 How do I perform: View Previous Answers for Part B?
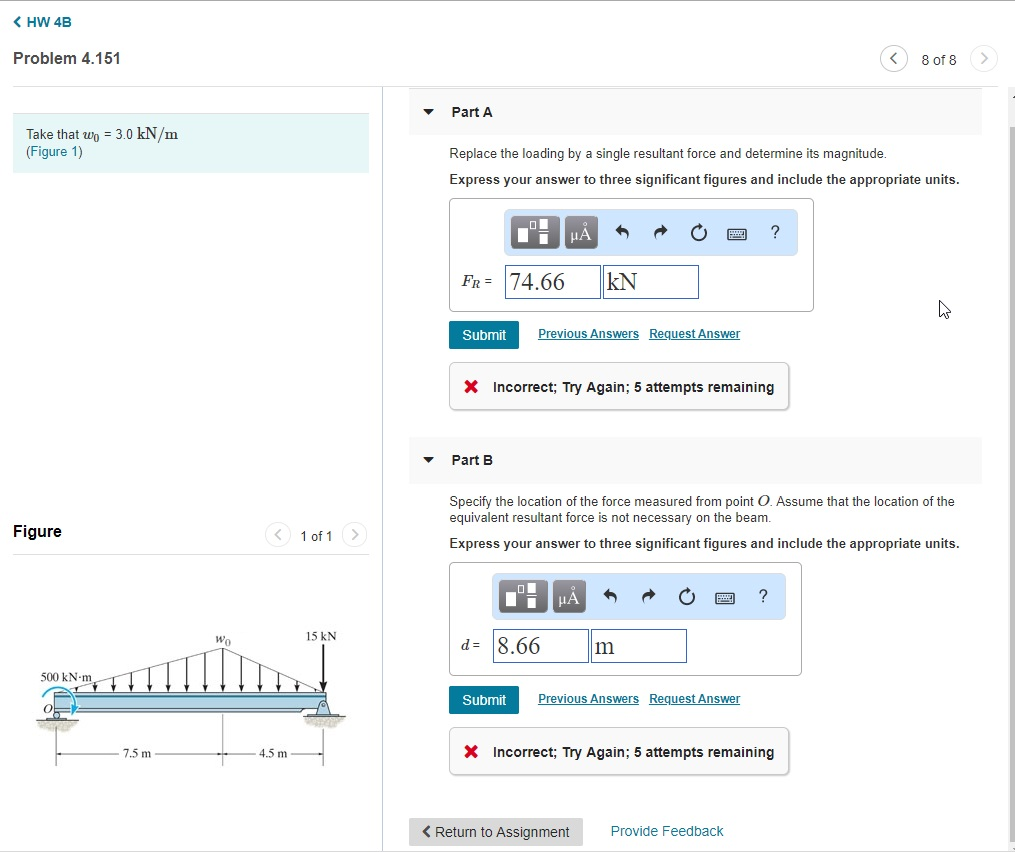pos(588,699)
